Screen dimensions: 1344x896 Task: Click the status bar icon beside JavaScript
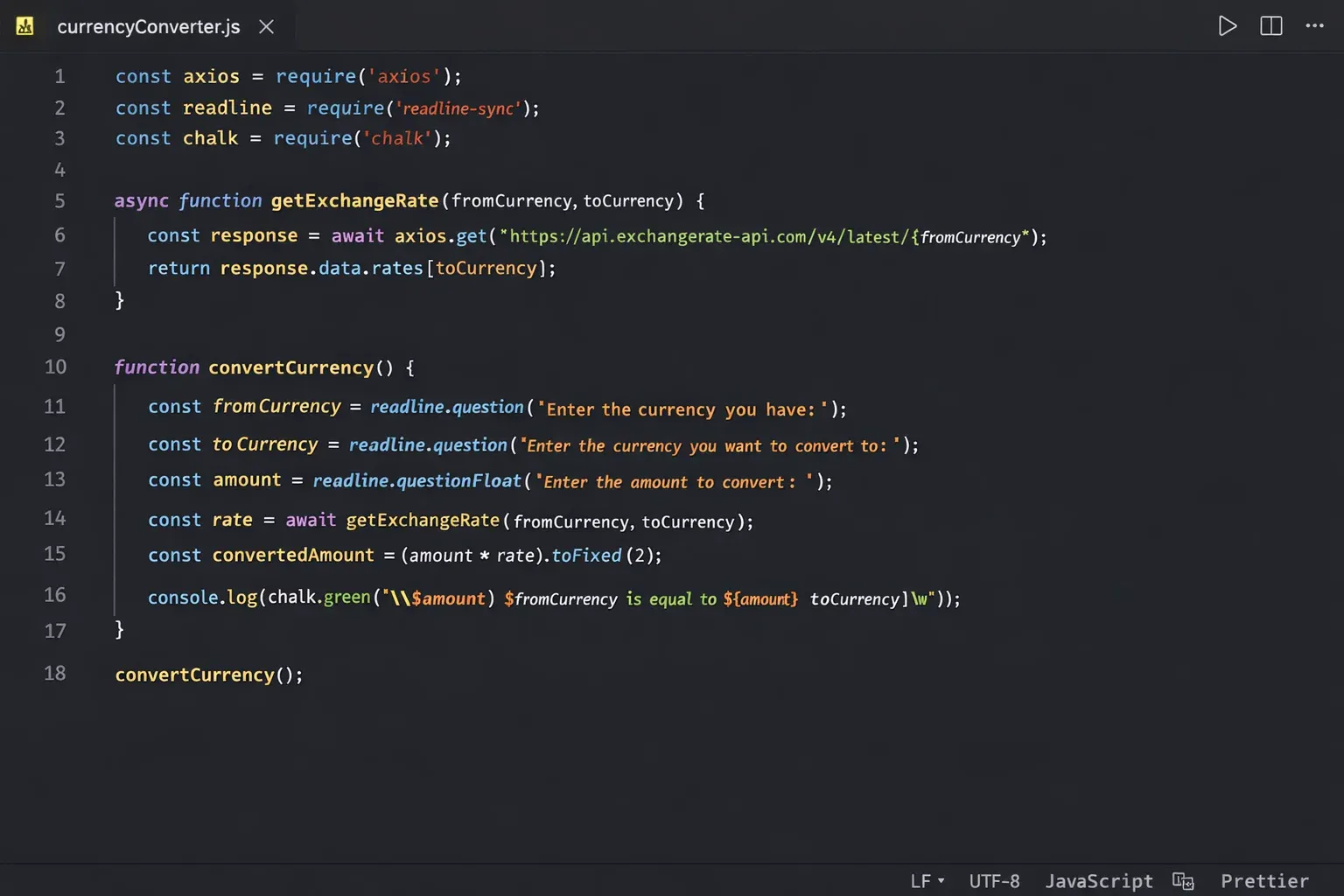(x=1183, y=881)
